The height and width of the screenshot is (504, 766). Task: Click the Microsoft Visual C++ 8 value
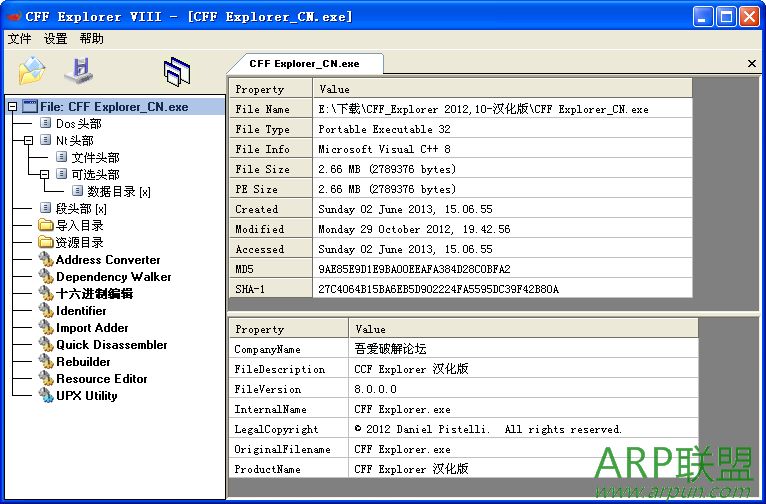pos(384,149)
